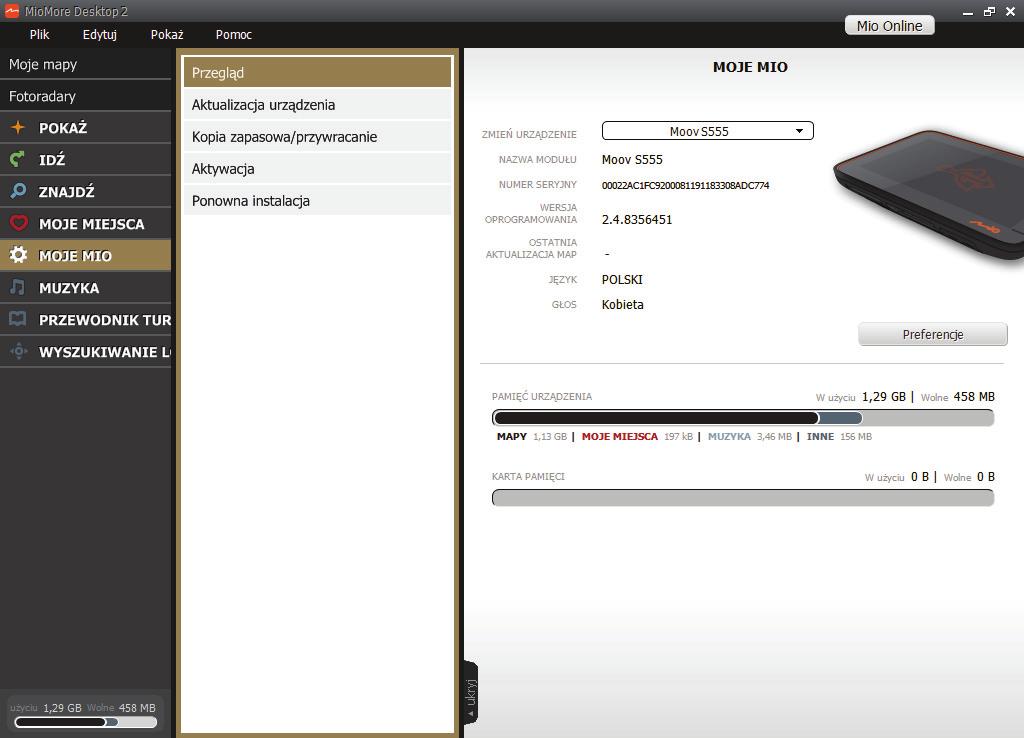Screen dimensions: 1024x738
Task: Click Moov S555 module name value
Action: [632, 159]
